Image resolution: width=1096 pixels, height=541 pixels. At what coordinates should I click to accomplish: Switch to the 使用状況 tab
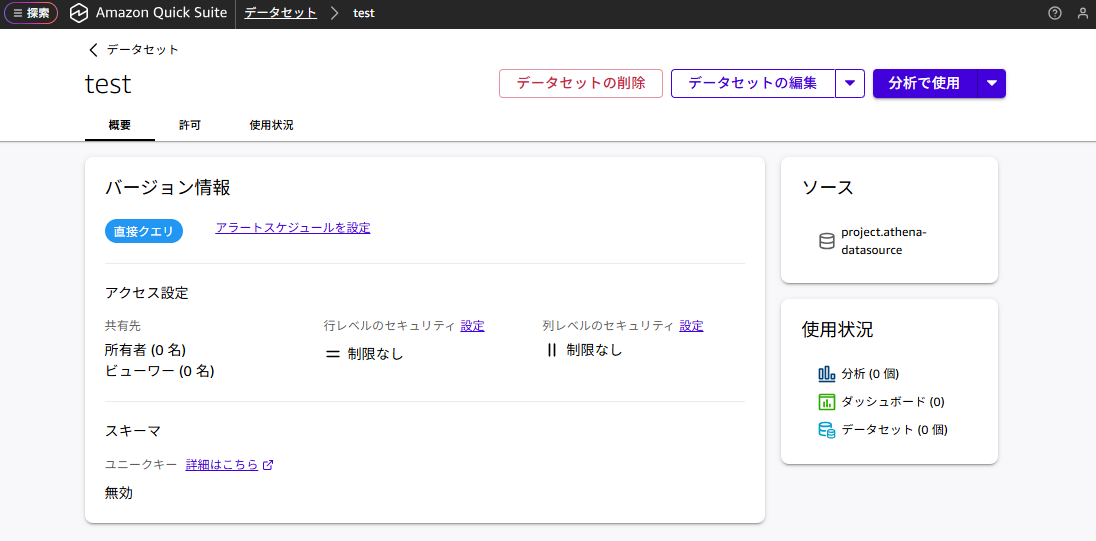pos(271,126)
